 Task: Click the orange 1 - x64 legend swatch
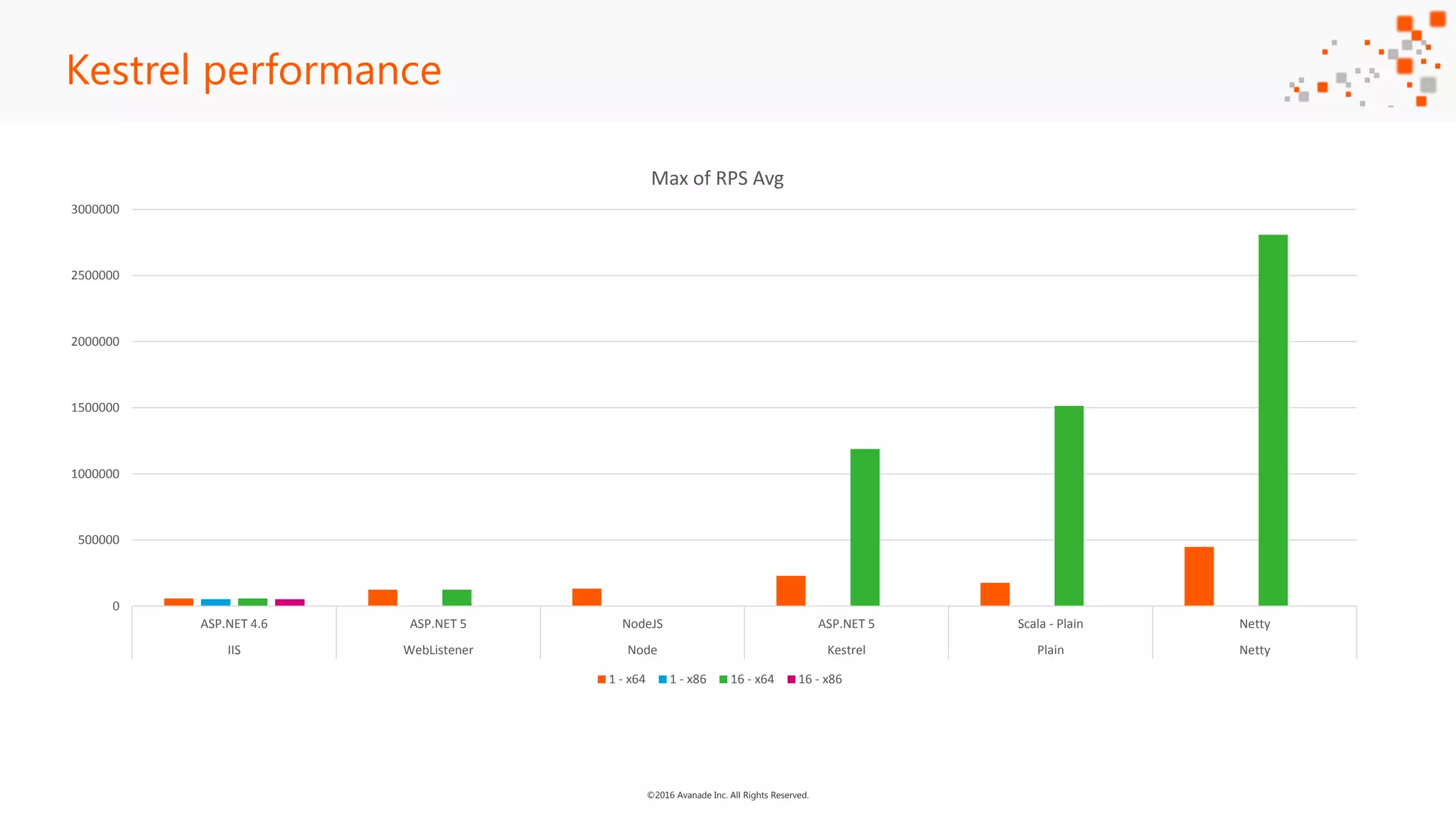601,680
